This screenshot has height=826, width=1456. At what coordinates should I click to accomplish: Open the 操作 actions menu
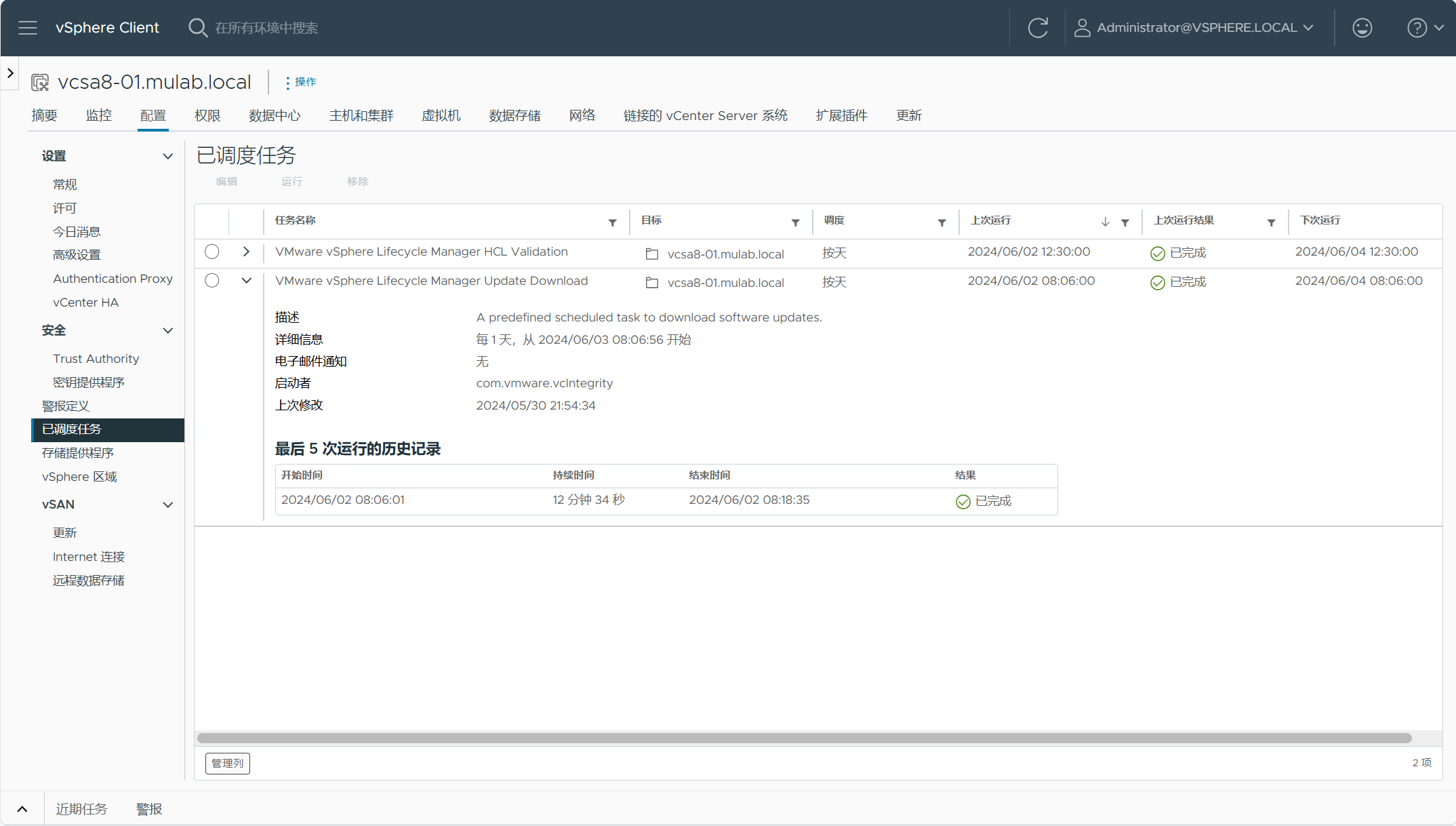point(300,82)
